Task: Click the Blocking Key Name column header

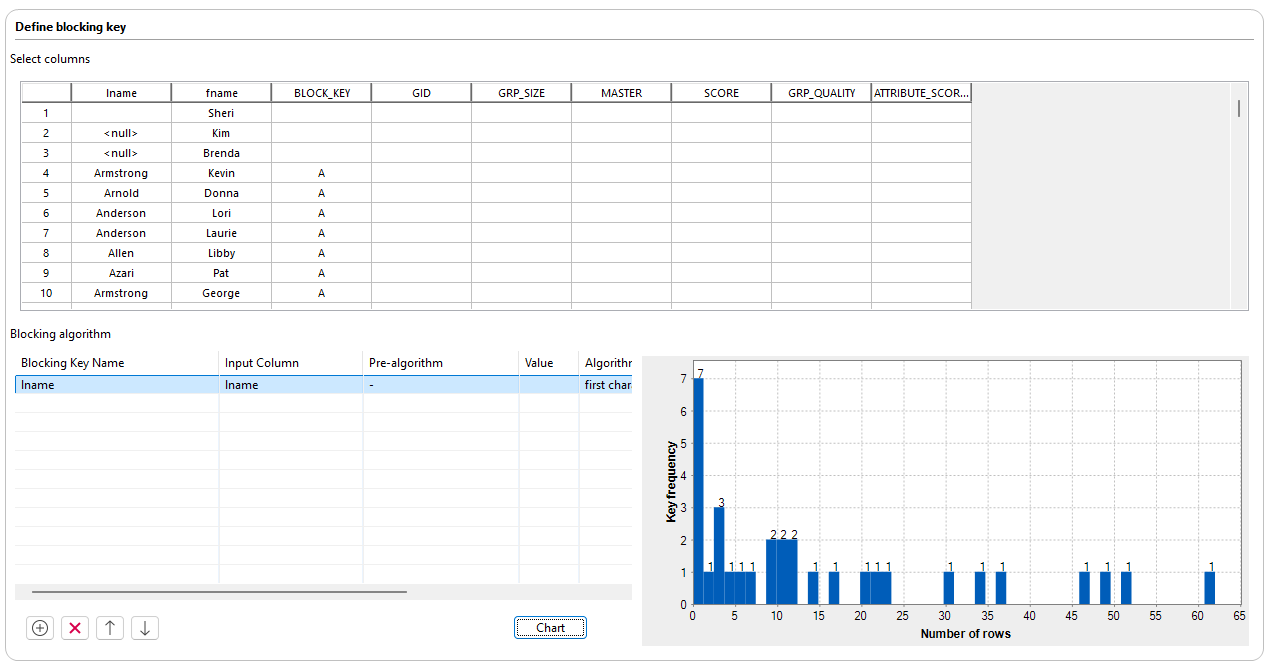Action: click(116, 363)
